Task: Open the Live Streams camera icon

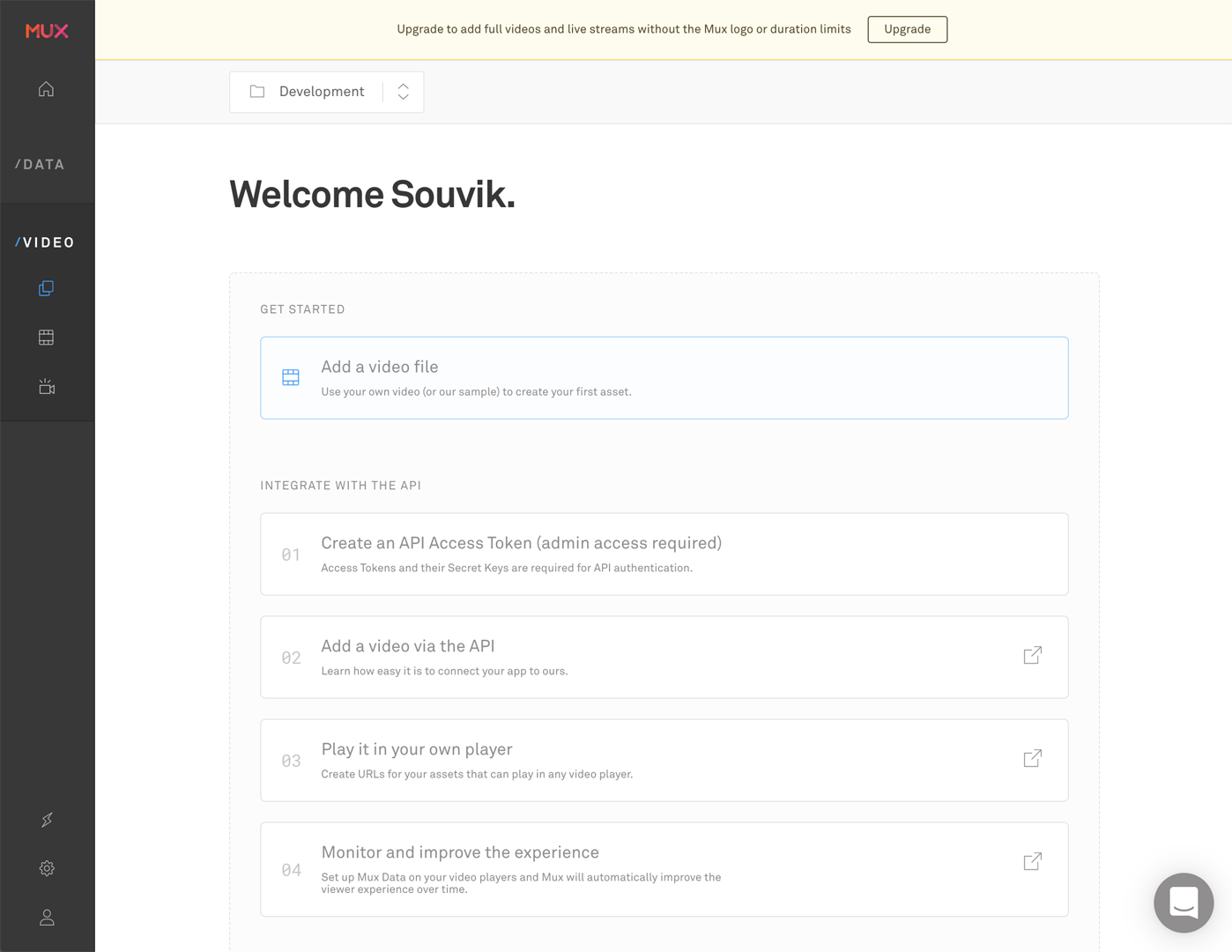Action: (x=47, y=387)
